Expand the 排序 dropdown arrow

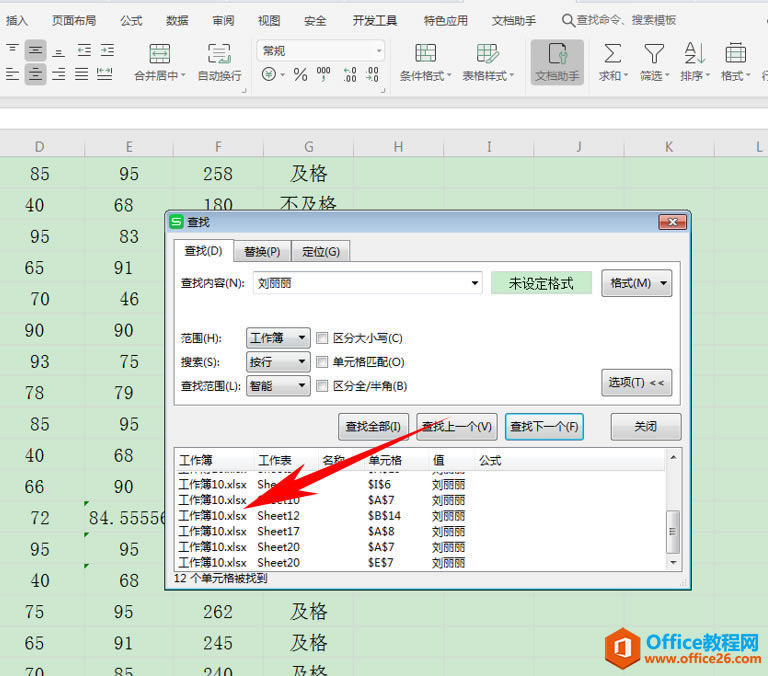708,75
